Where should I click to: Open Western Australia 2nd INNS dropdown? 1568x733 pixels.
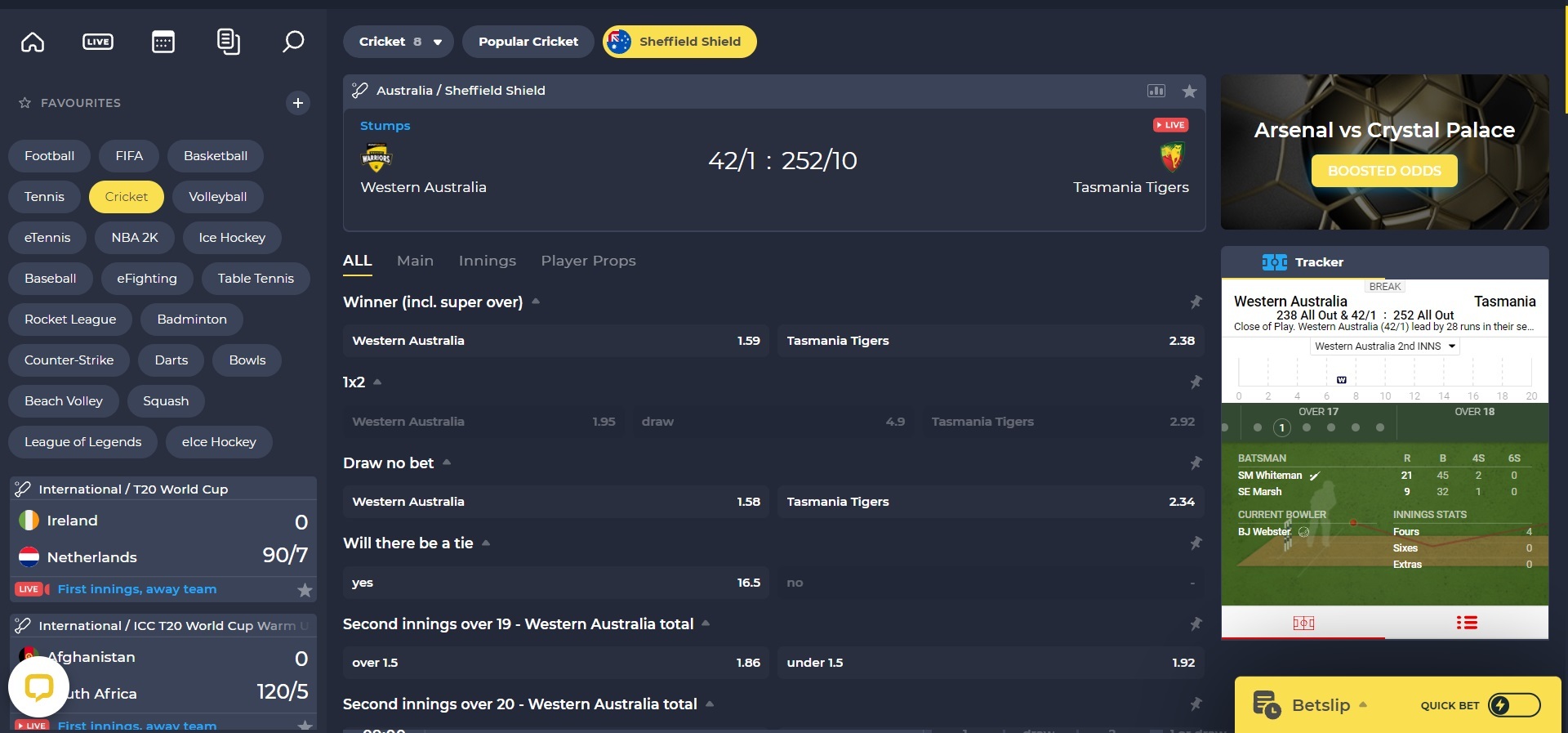point(1384,346)
